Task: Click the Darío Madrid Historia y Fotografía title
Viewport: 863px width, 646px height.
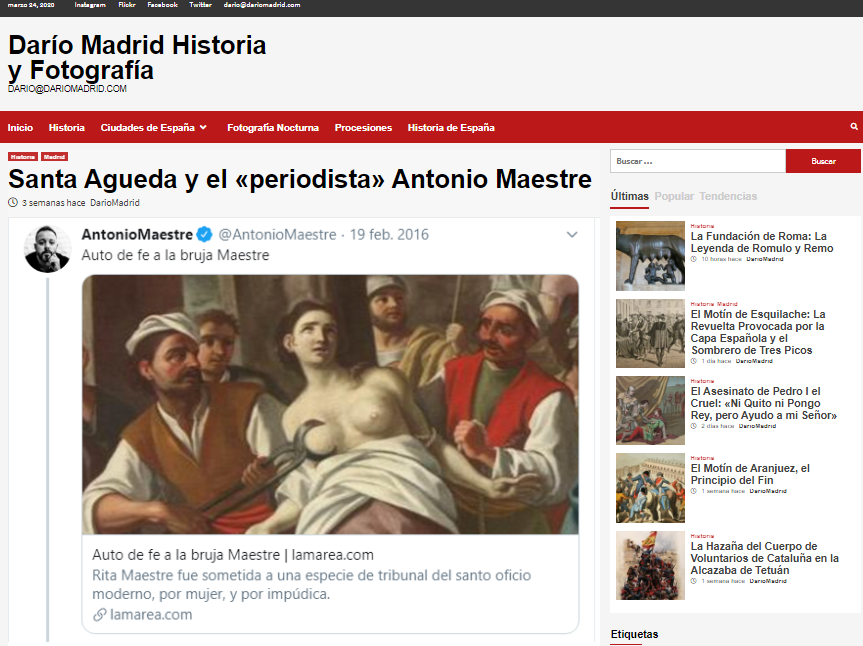Action: point(137,57)
